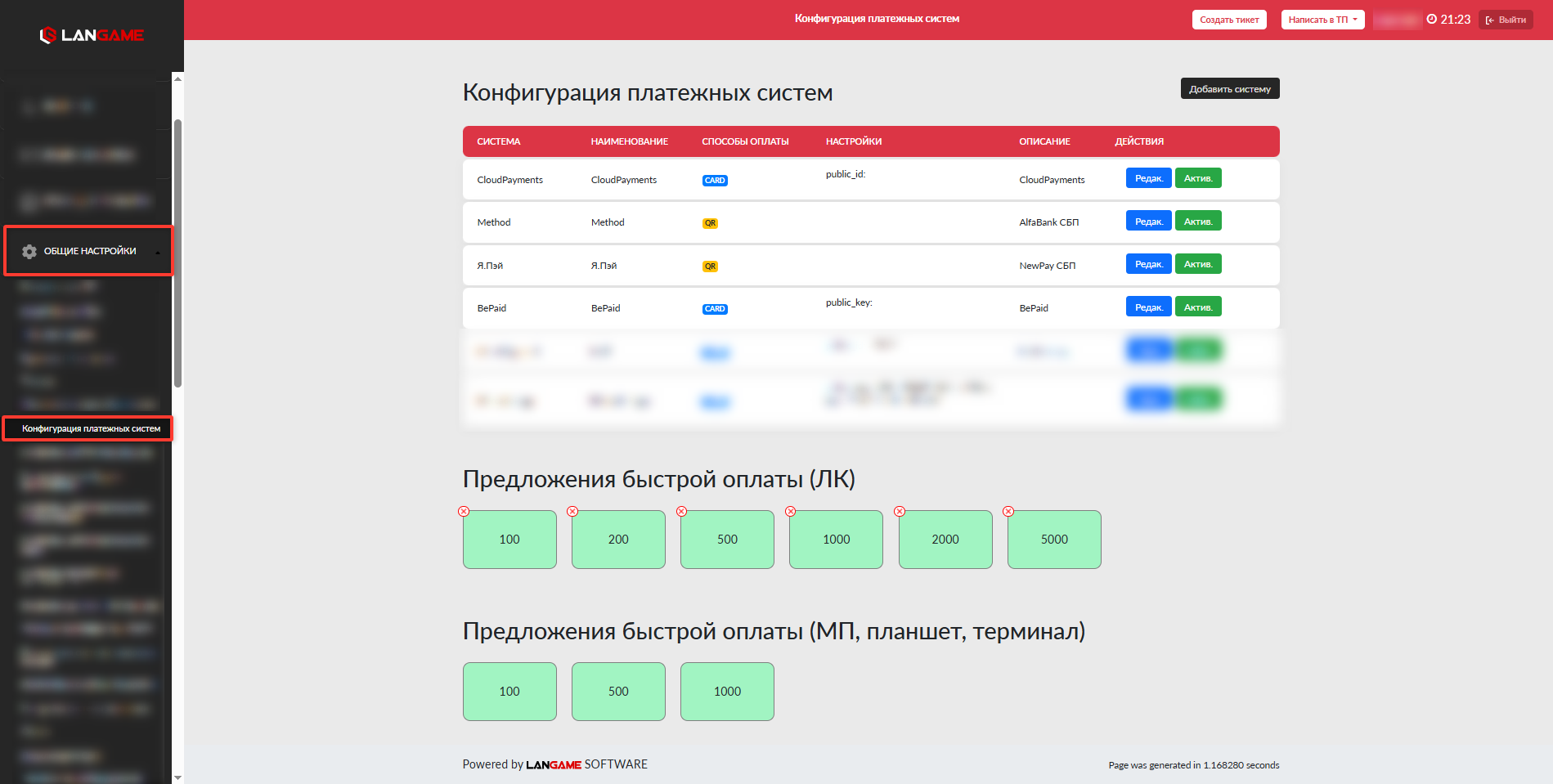Select the 1000 tile under ЛК quick pay
The height and width of the screenshot is (784, 1553).
point(836,540)
